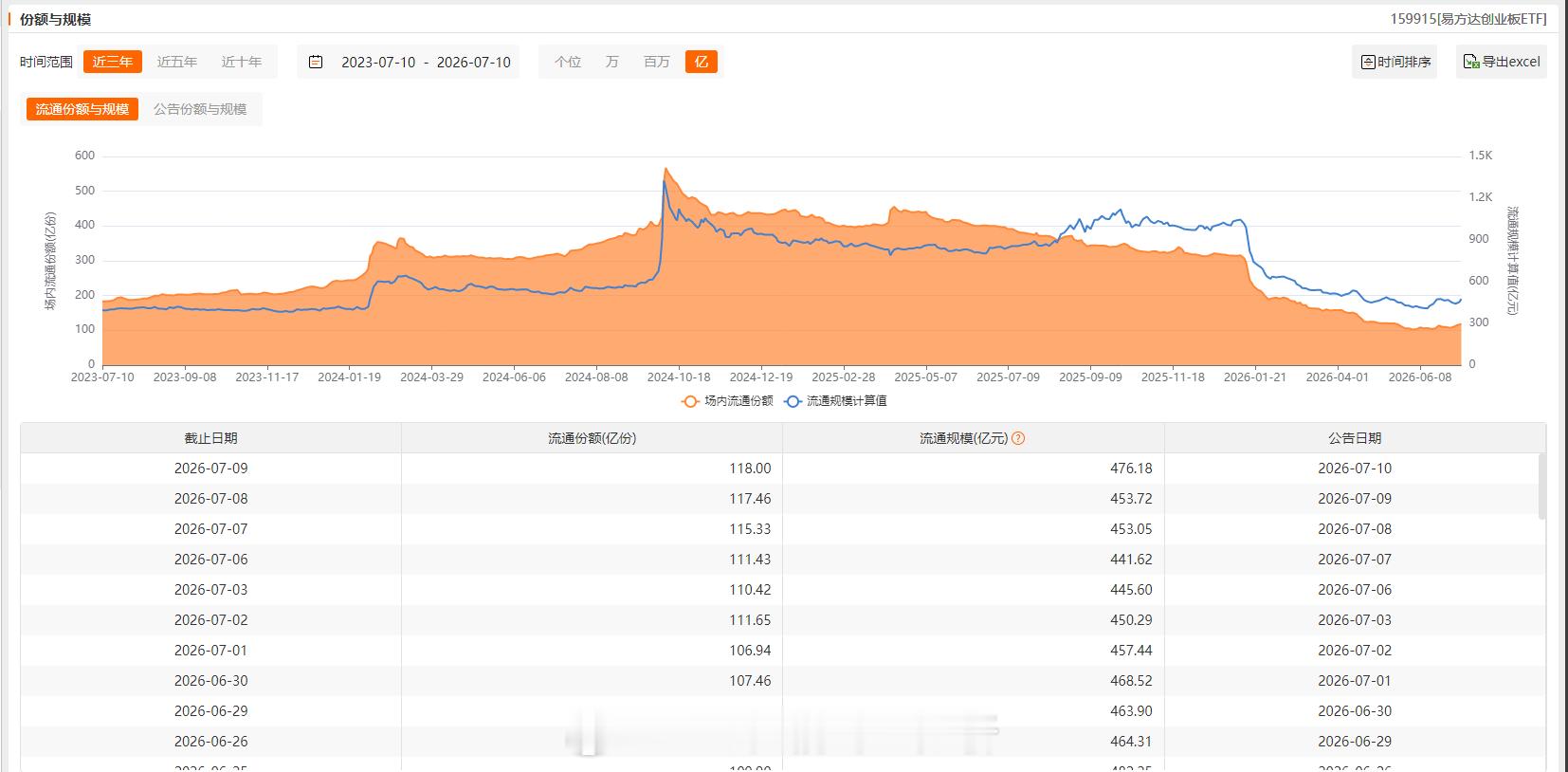The height and width of the screenshot is (772, 1568).
Task: Click the 453.05 scale value cell
Action: (x=974, y=529)
